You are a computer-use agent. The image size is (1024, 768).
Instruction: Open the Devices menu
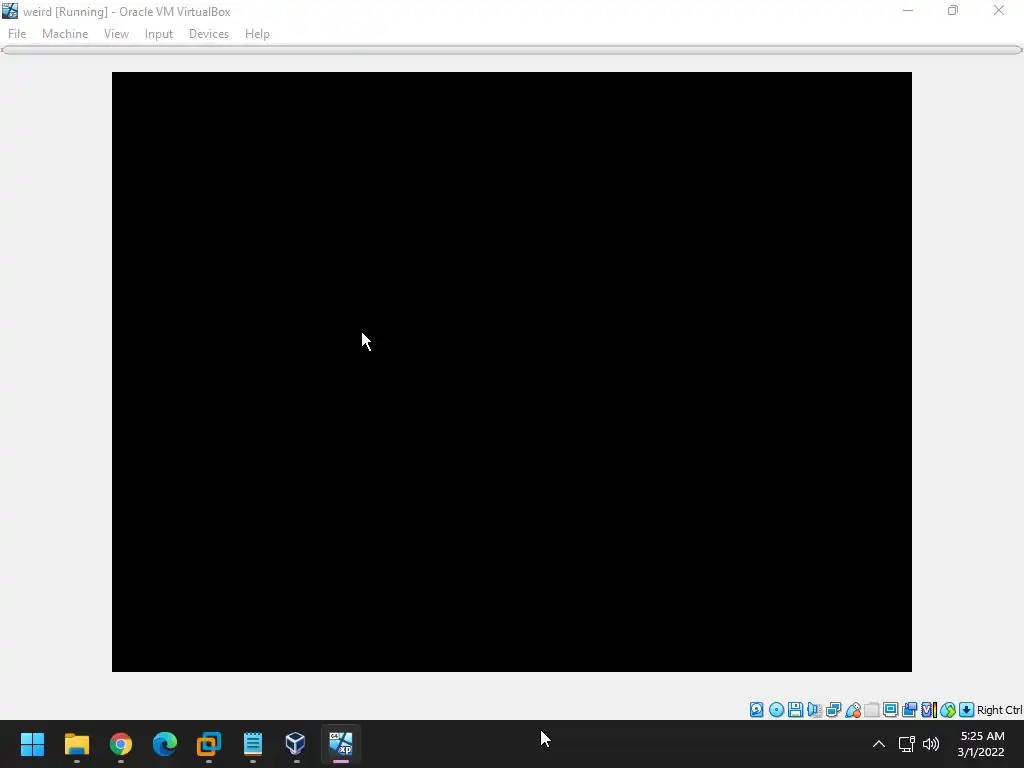[x=209, y=34]
